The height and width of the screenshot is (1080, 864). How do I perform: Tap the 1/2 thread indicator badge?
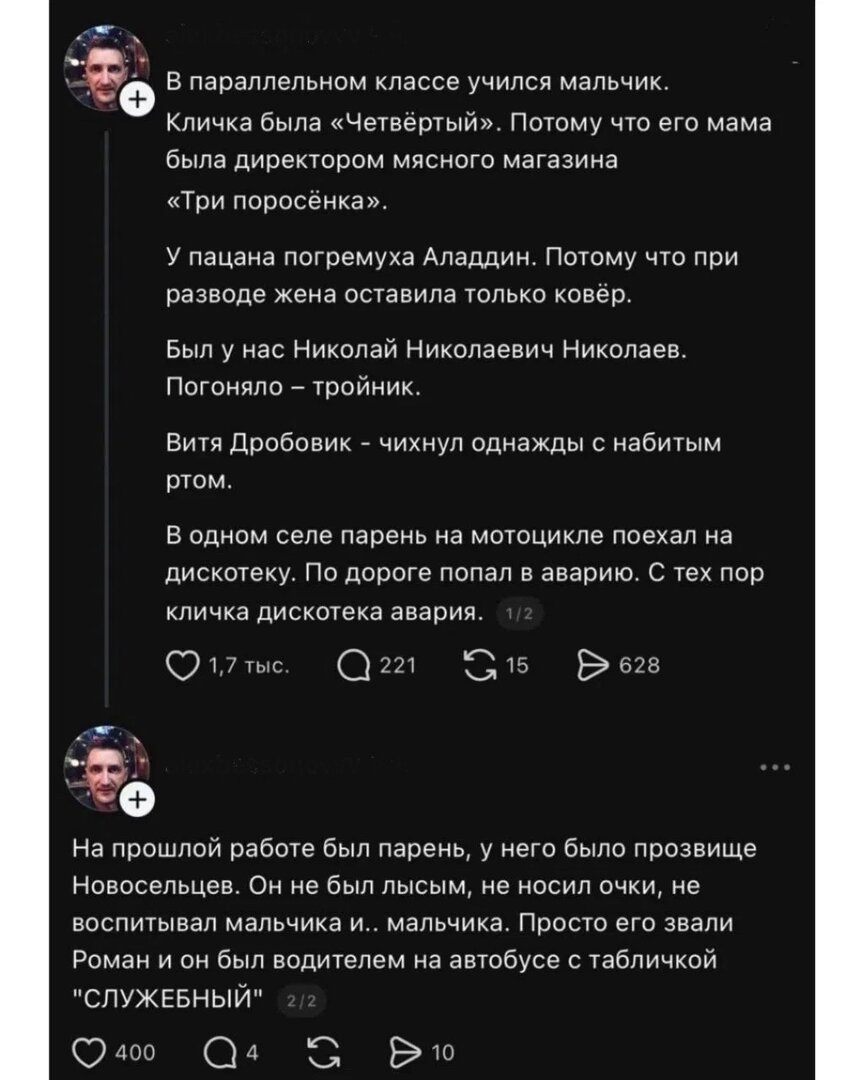pos(520,614)
